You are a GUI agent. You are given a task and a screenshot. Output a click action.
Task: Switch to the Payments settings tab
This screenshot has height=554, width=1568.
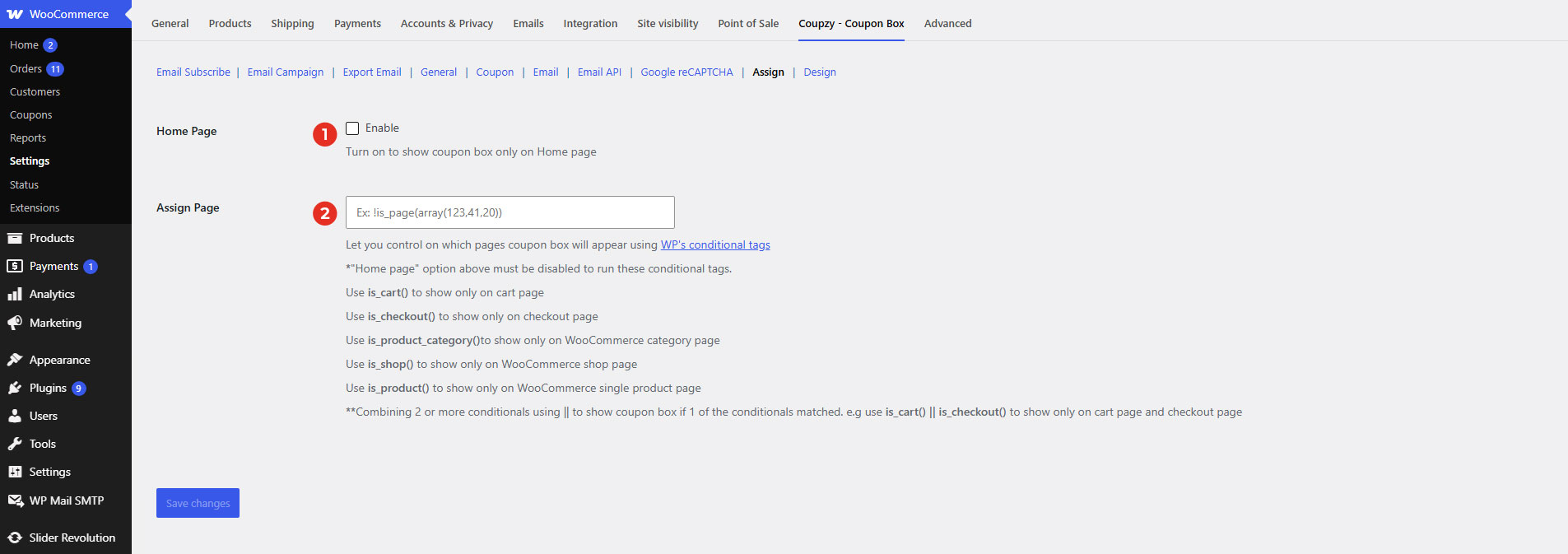[357, 23]
